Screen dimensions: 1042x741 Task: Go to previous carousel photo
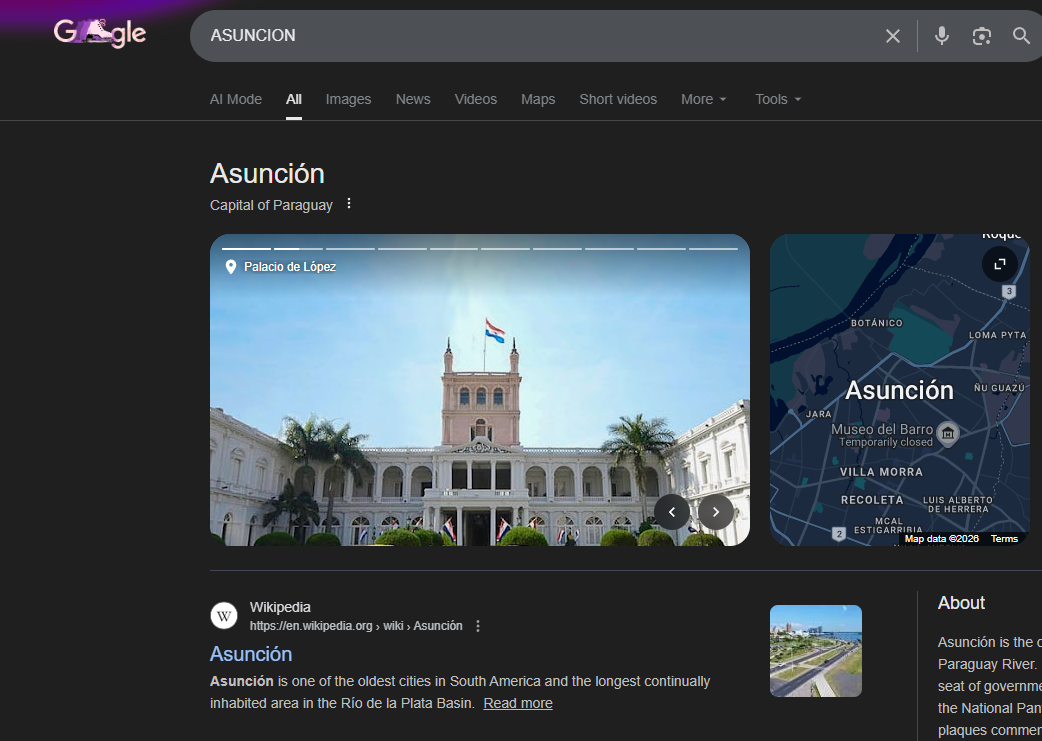(x=672, y=512)
